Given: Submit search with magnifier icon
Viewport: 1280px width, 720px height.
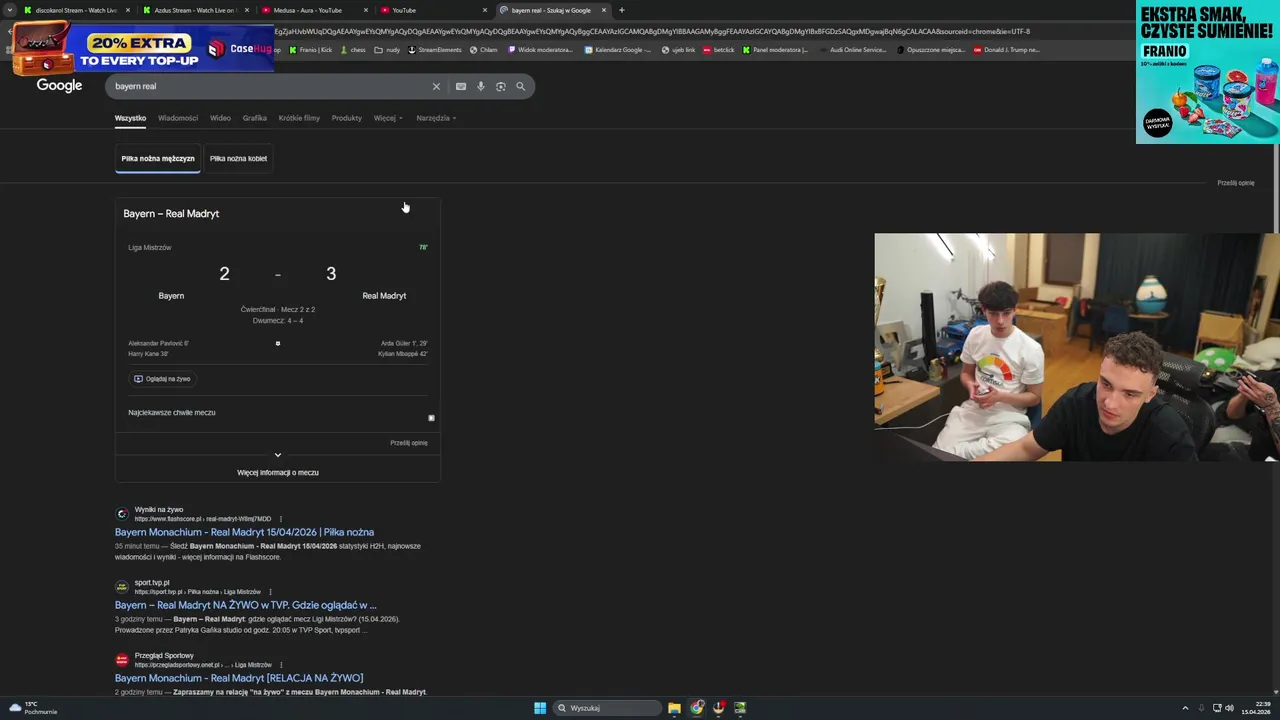Looking at the screenshot, I should click(520, 86).
